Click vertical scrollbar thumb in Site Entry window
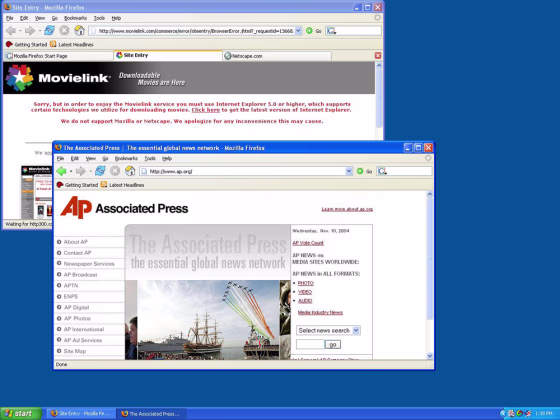The image size is (560, 420). pos(379,98)
